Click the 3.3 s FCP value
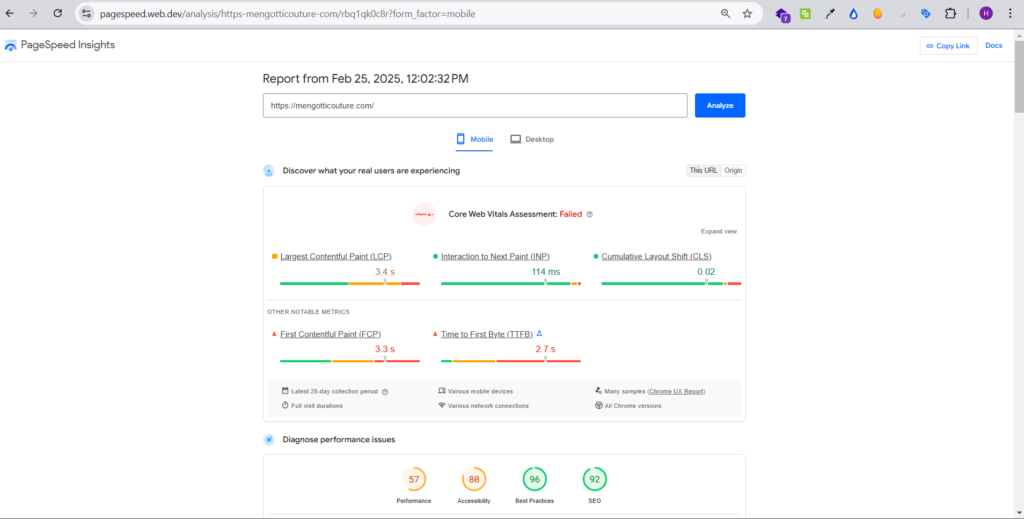The width and height of the screenshot is (1024, 519). click(x=385, y=349)
